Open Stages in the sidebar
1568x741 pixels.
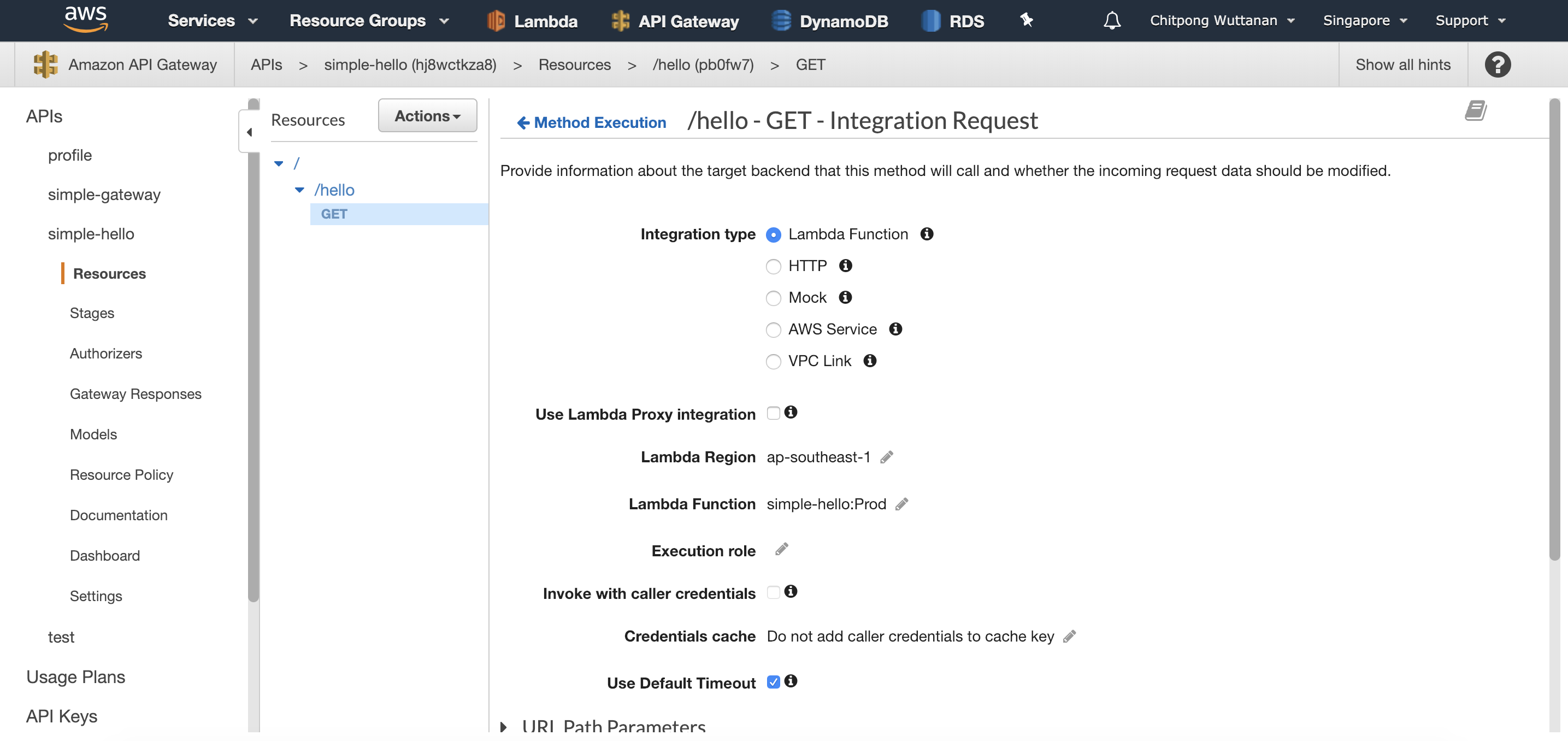pos(92,313)
